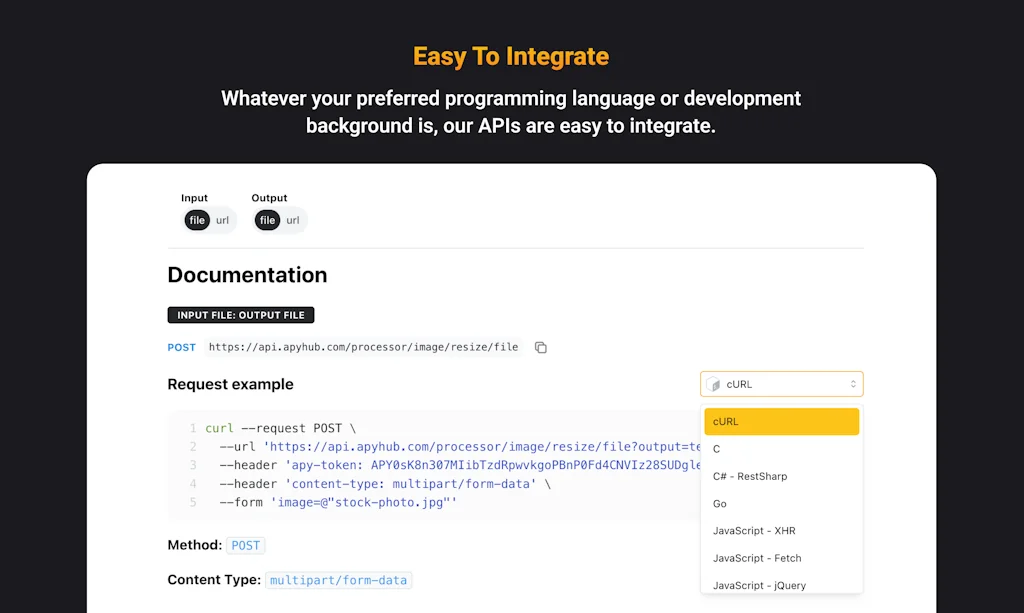Click the POST badge beside the endpoint URL
The image size is (1024, 613).
(181, 347)
